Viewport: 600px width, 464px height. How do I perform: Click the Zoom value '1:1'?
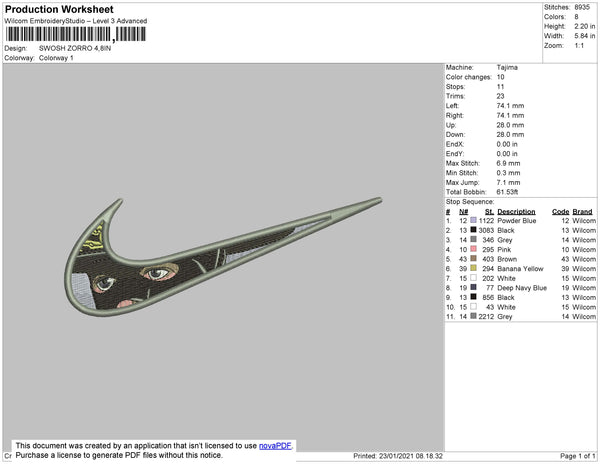coord(579,46)
